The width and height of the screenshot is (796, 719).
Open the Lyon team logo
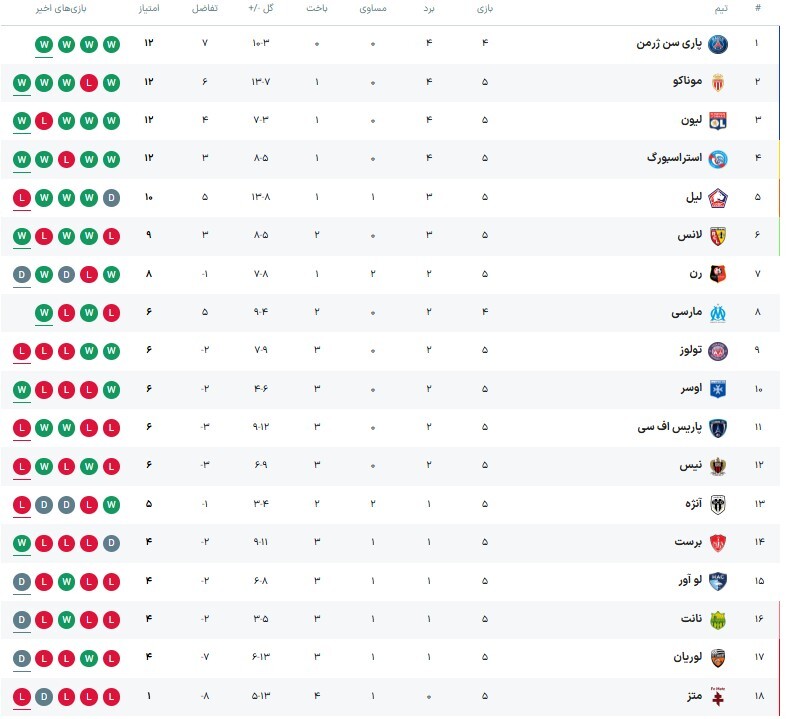pyautogui.click(x=718, y=121)
